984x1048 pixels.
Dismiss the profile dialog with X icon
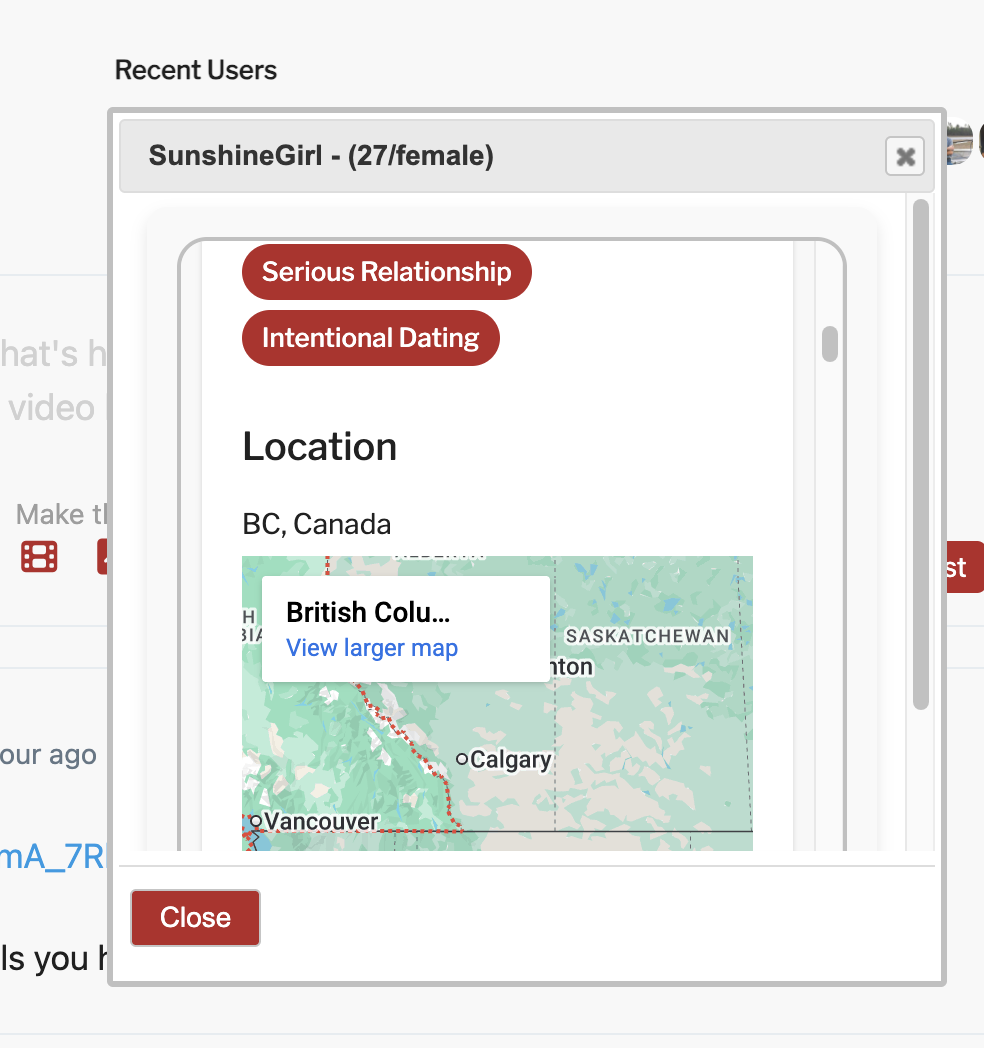click(905, 156)
